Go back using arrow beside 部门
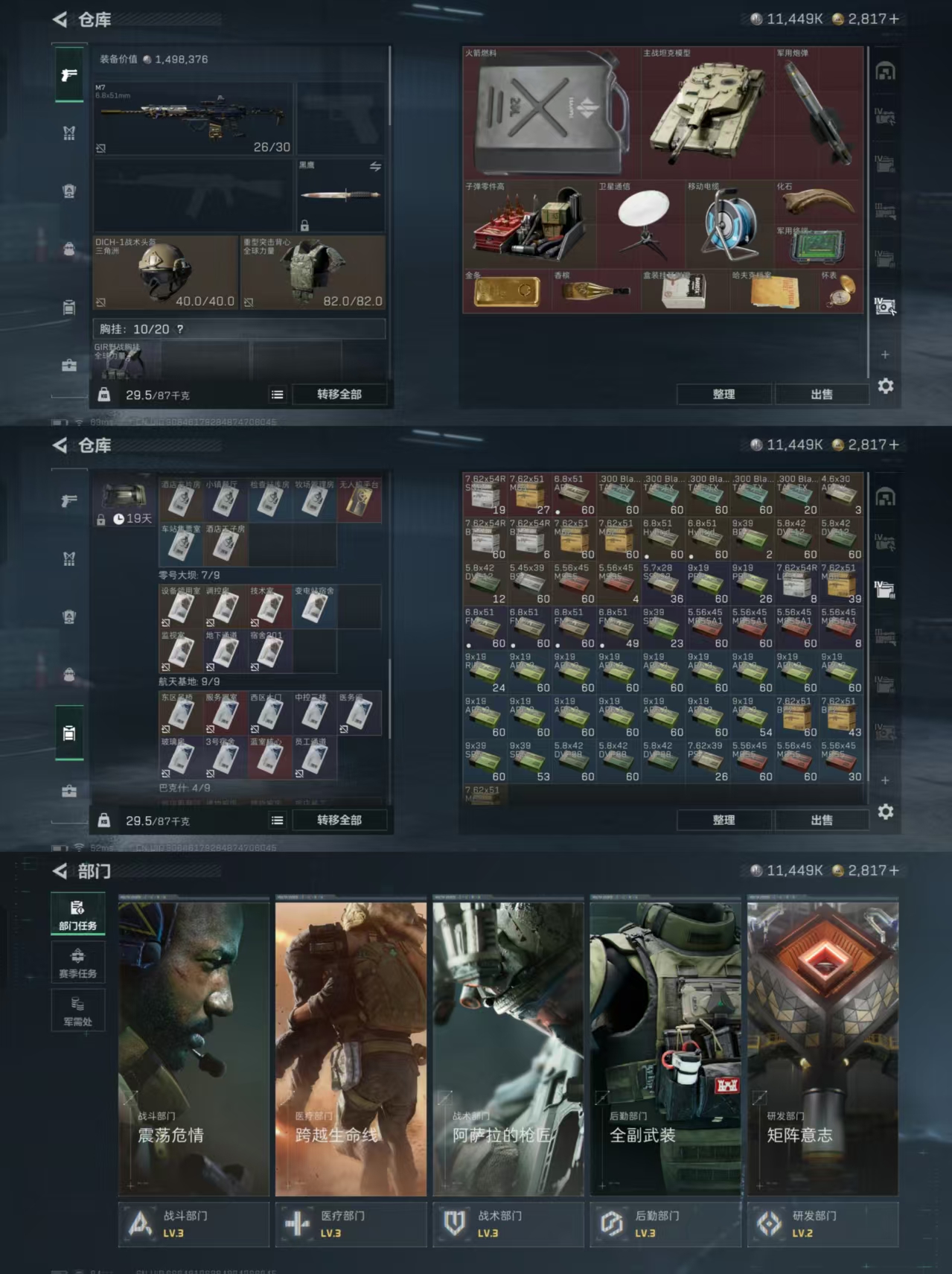Viewport: 952px width, 1274px height. pyautogui.click(x=60, y=871)
